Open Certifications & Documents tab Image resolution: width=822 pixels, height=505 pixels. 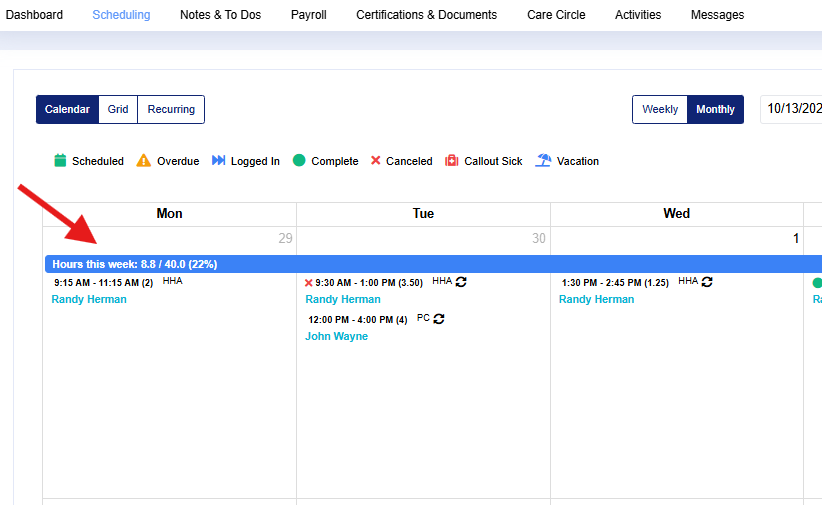[426, 15]
